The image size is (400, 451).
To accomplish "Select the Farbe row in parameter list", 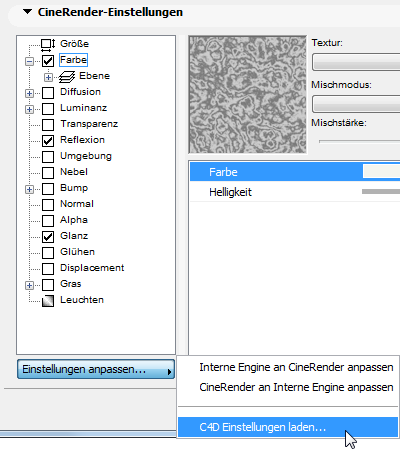I will 295,172.
